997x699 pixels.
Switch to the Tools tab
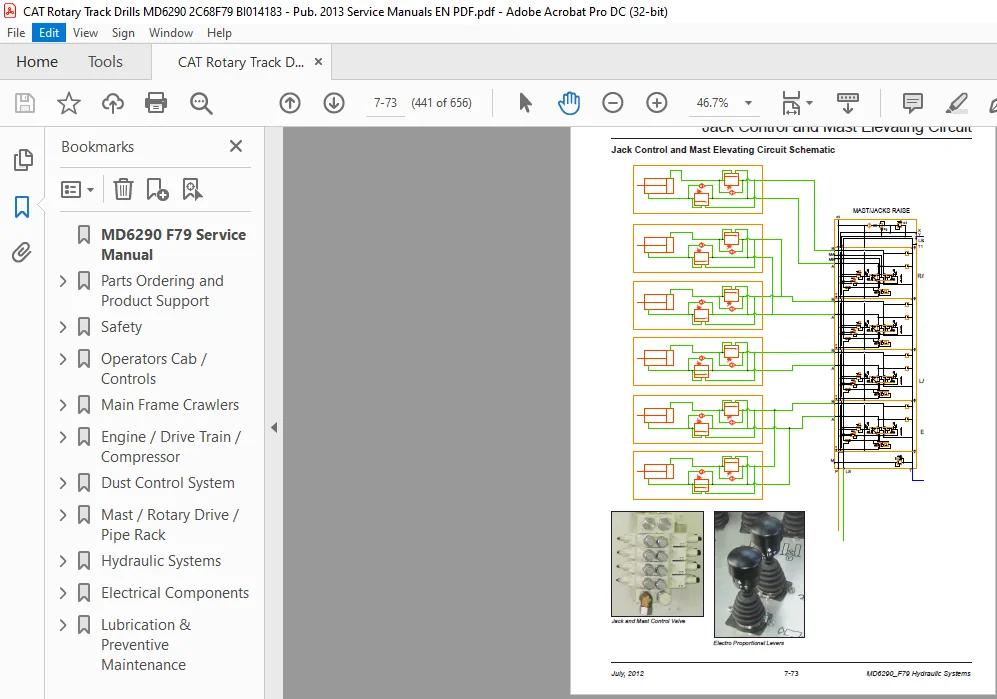pos(105,62)
